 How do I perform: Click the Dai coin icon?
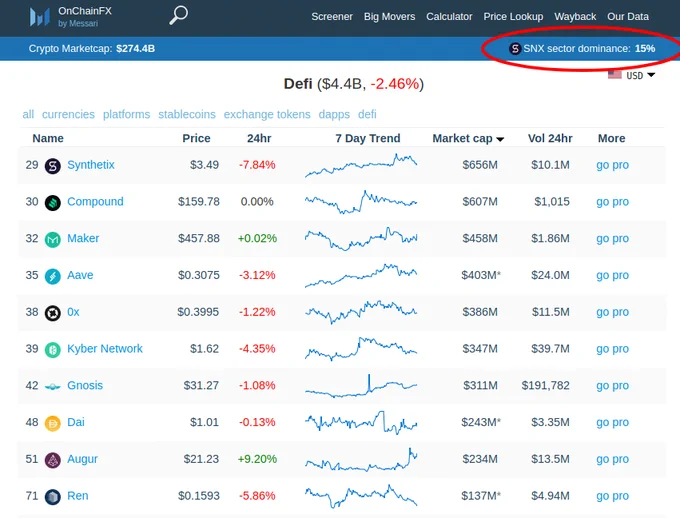(53, 423)
